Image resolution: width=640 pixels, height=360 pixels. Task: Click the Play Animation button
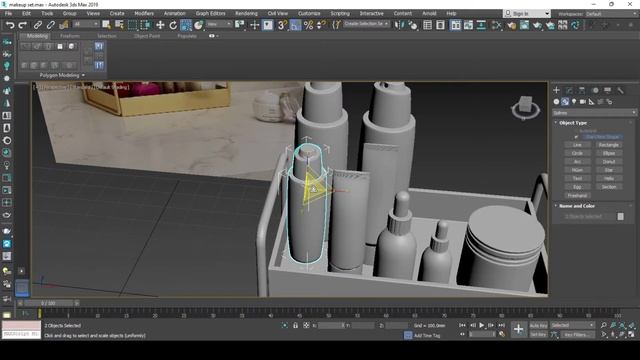pyautogui.click(x=482, y=325)
